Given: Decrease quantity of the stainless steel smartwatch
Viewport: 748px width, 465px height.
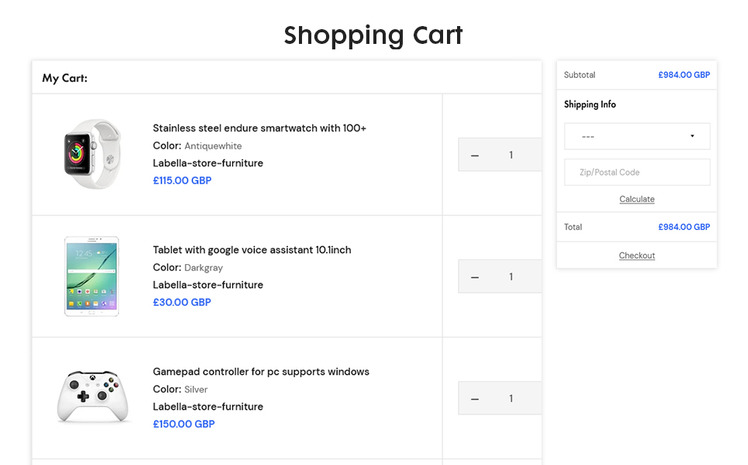Looking at the screenshot, I should [475, 155].
